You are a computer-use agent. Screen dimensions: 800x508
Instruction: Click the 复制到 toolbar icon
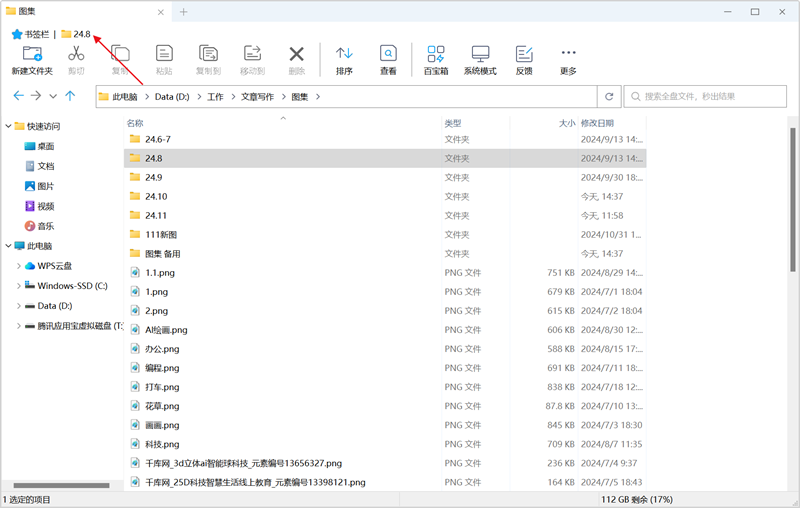coord(208,53)
